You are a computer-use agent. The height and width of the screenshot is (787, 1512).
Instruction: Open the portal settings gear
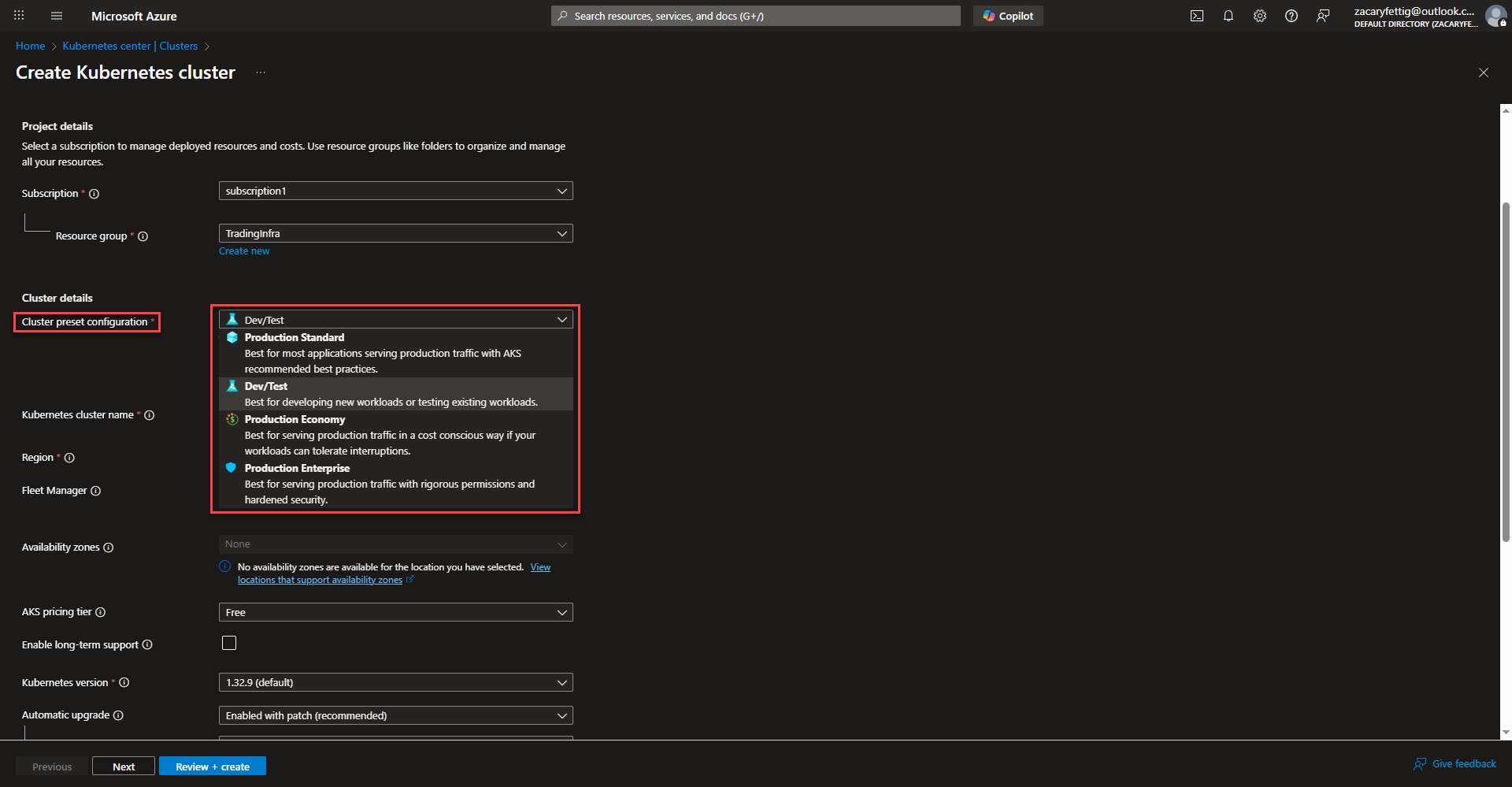click(x=1259, y=16)
